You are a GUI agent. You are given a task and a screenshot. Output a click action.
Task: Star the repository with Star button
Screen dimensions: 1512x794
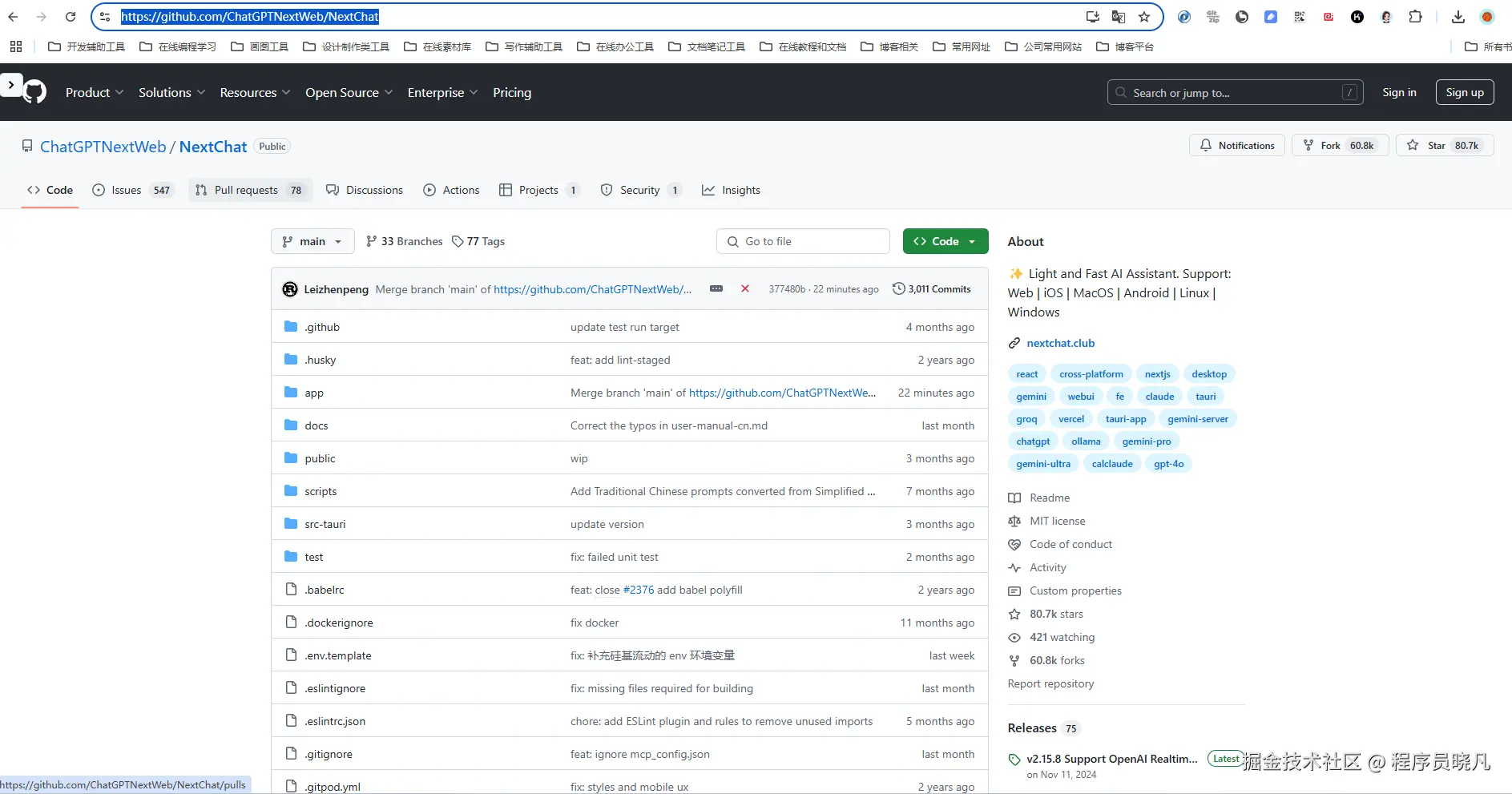point(1445,145)
